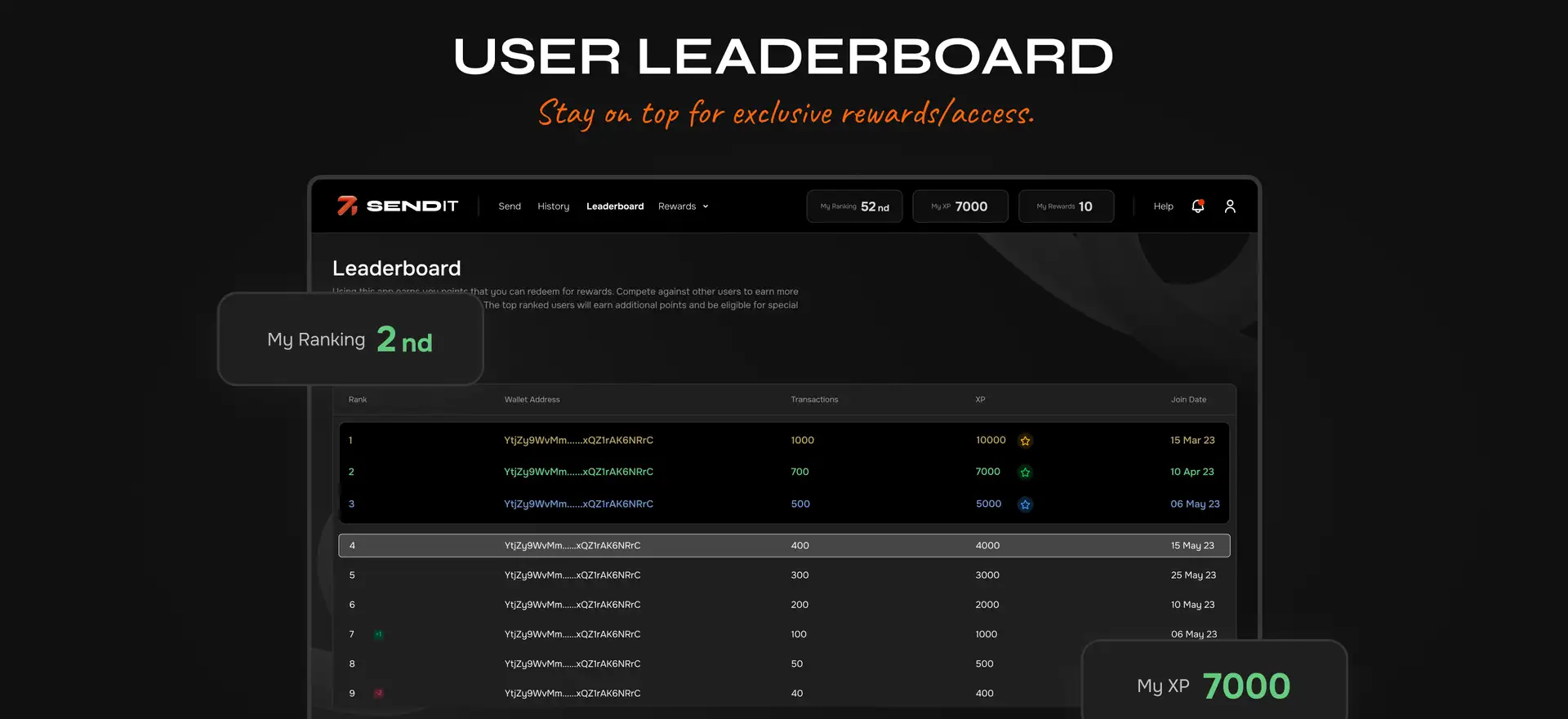Viewport: 1568px width, 719px height.
Task: Sort by the Join Date column header
Action: tap(1188, 400)
